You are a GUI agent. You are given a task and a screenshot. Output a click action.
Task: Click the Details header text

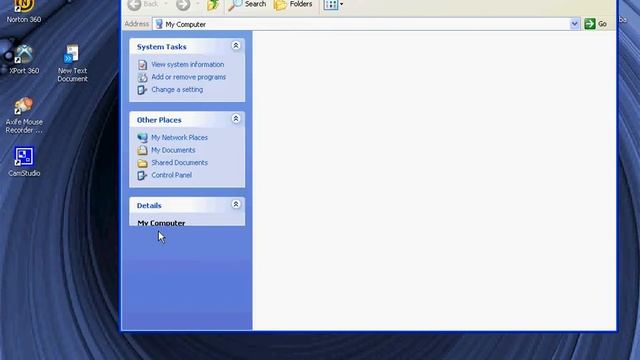(149, 206)
